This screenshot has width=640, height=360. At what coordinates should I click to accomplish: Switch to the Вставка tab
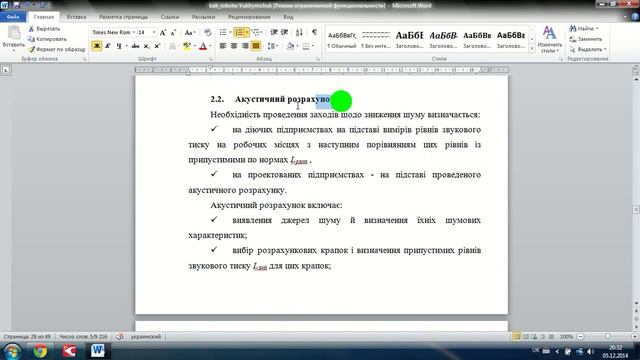click(x=76, y=17)
